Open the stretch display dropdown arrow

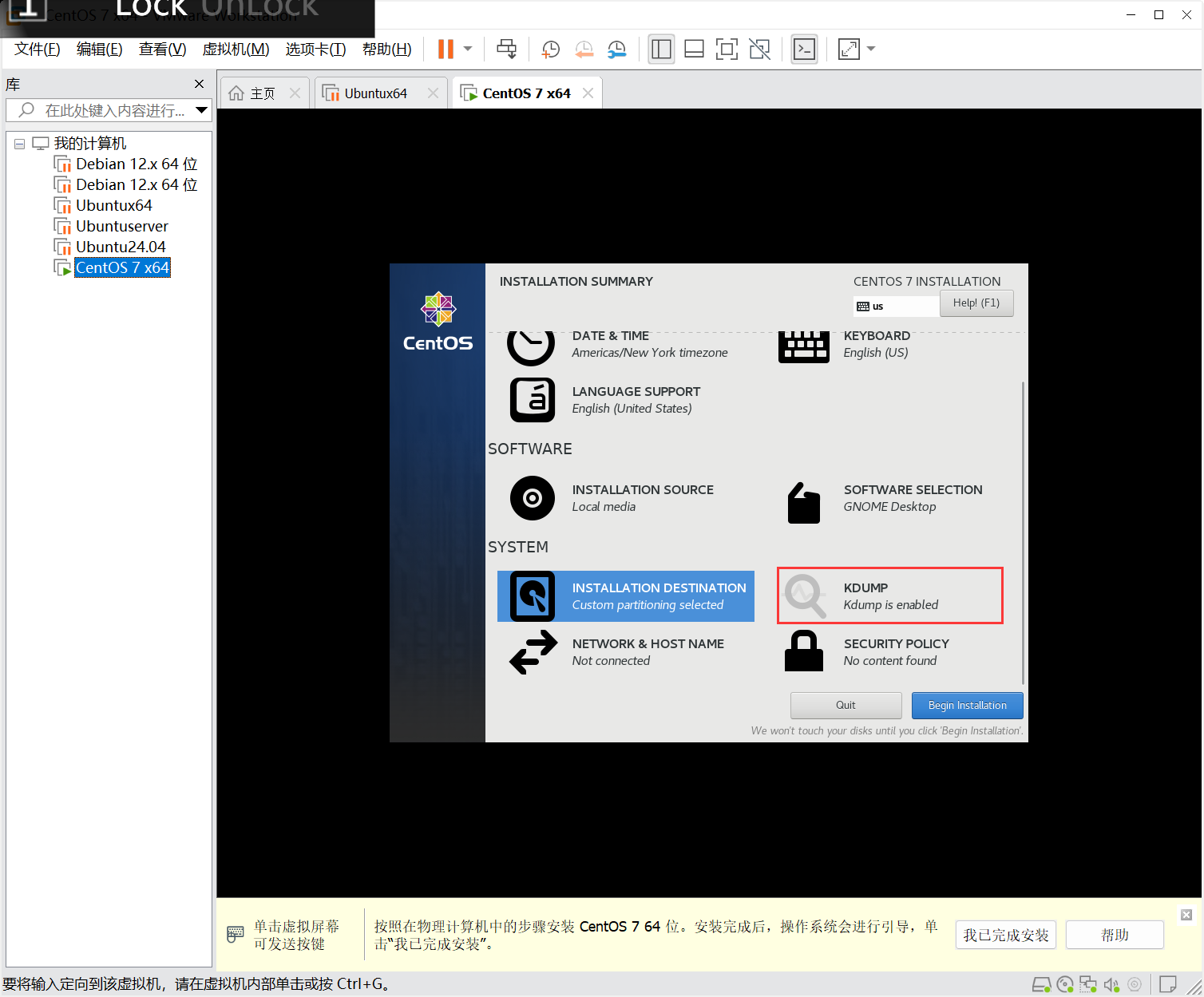pyautogui.click(x=871, y=49)
